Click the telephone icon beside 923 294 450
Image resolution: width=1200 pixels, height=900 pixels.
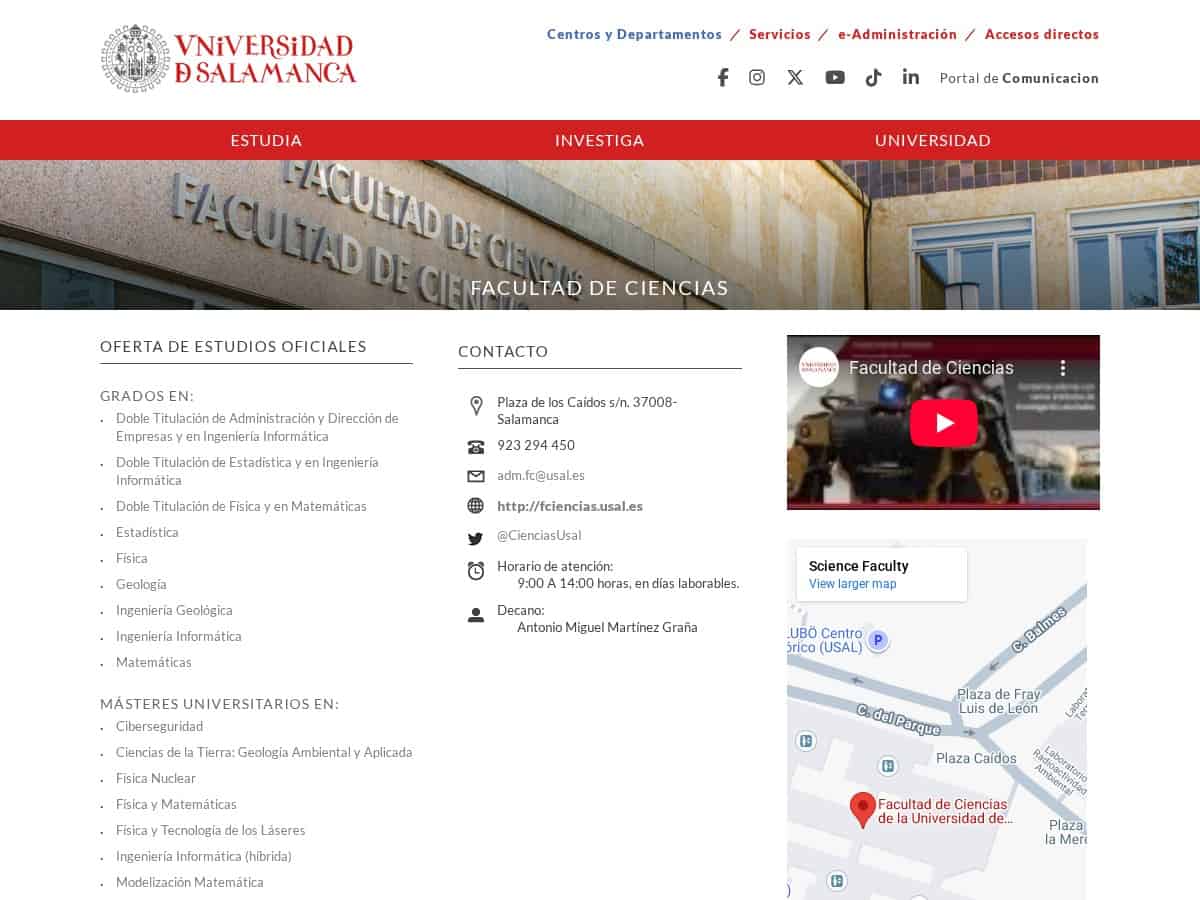point(476,447)
